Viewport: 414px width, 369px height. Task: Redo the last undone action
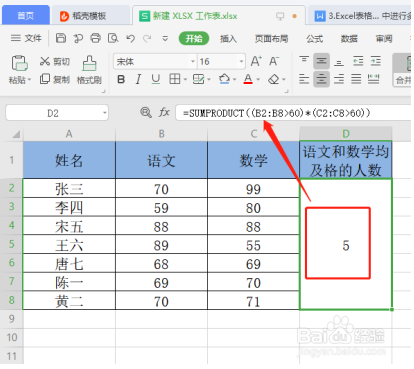point(147,39)
